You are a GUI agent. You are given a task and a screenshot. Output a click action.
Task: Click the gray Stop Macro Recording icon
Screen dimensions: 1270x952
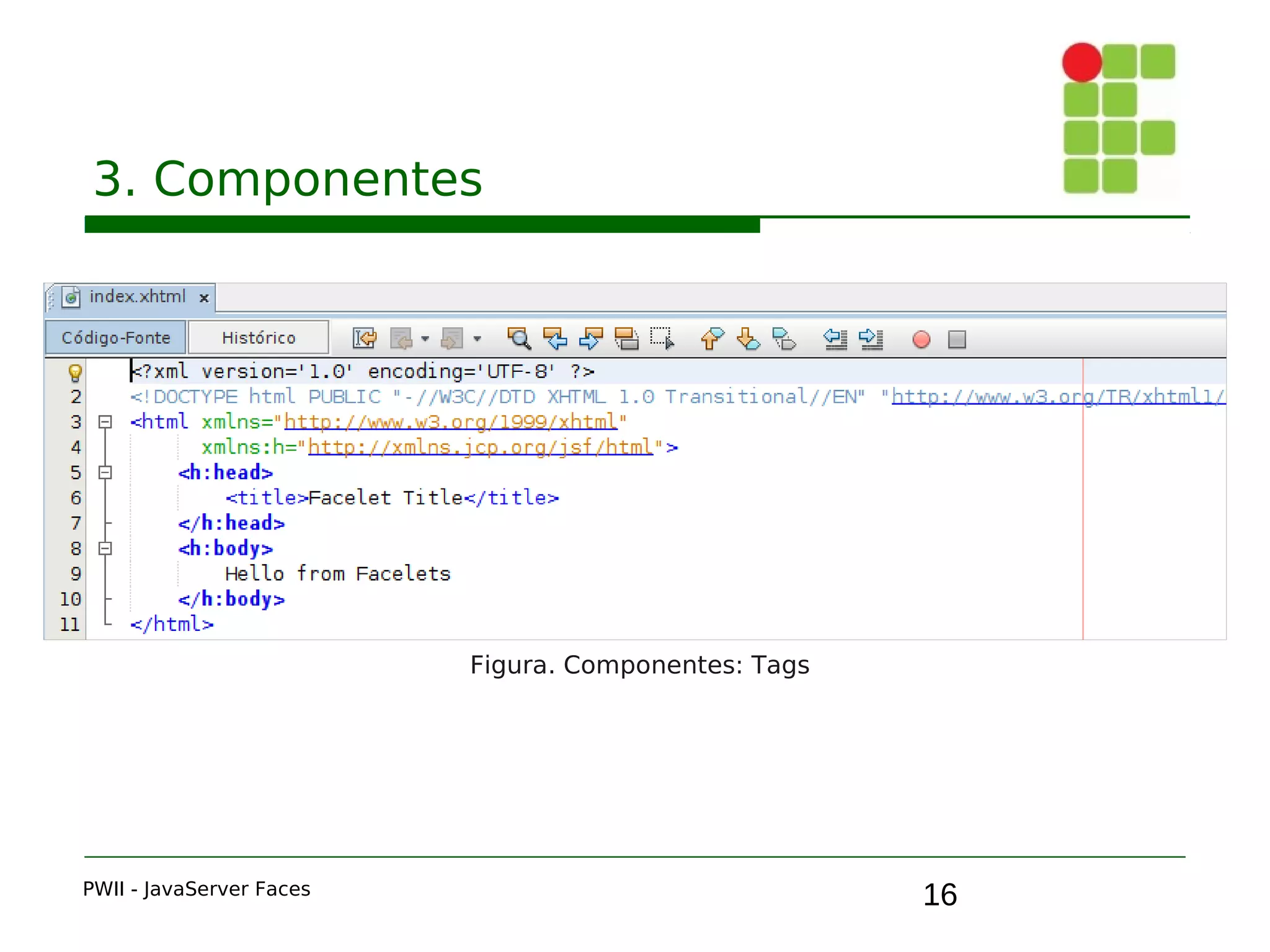point(957,340)
